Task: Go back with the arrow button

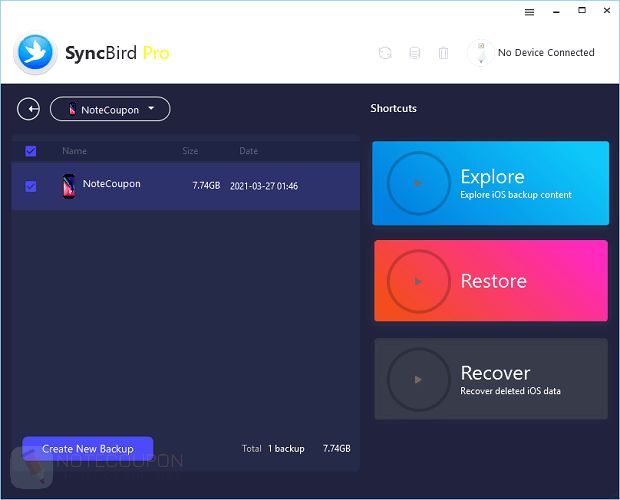Action: (28, 109)
